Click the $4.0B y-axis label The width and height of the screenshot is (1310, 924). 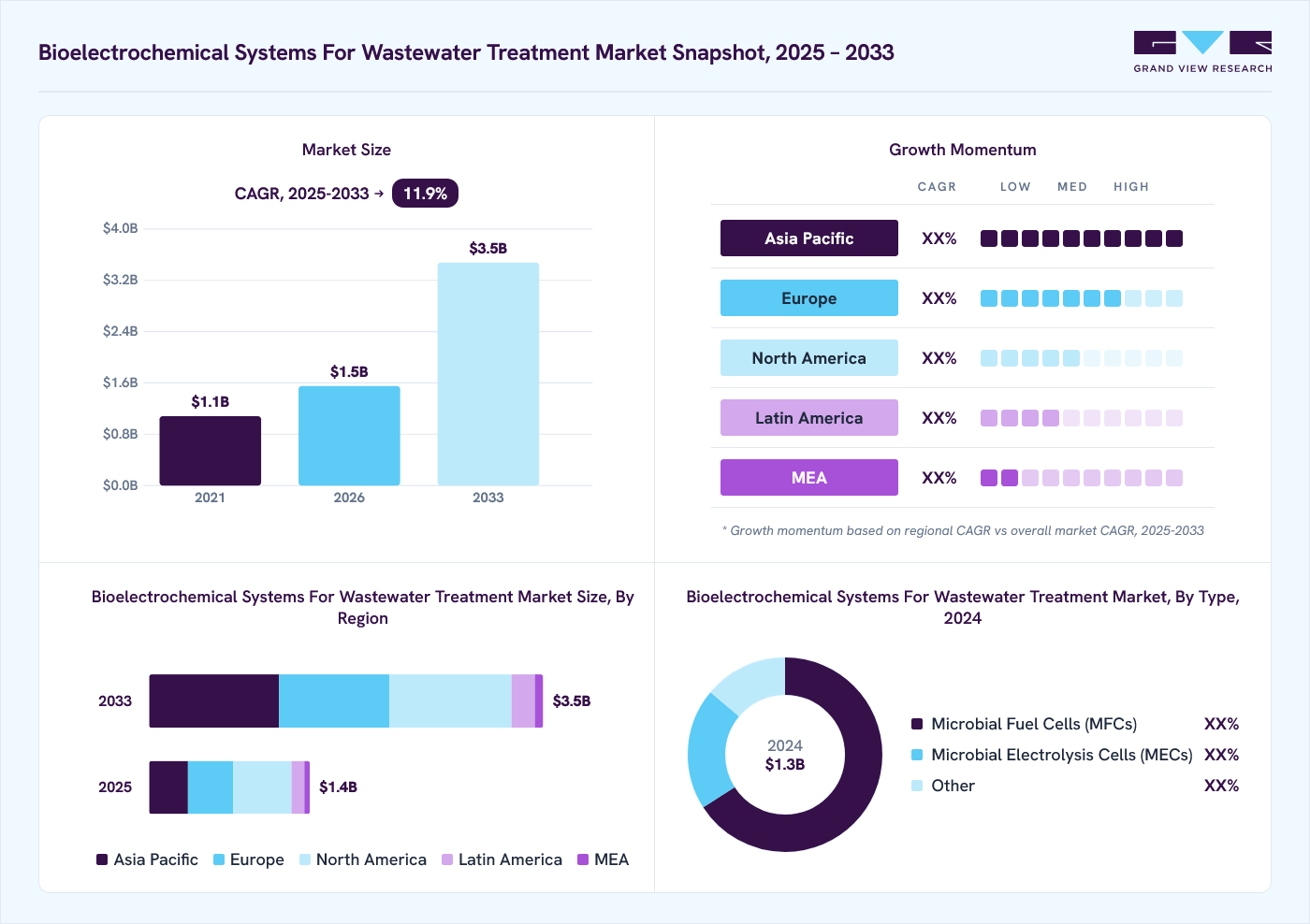point(120,228)
